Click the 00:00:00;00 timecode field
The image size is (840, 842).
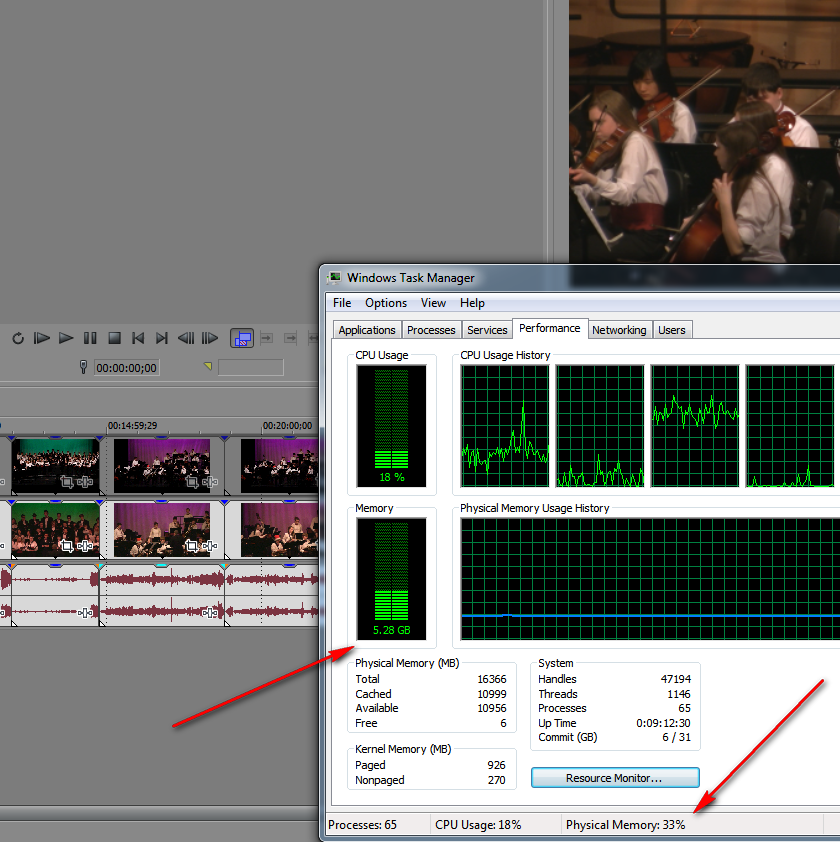(127, 368)
